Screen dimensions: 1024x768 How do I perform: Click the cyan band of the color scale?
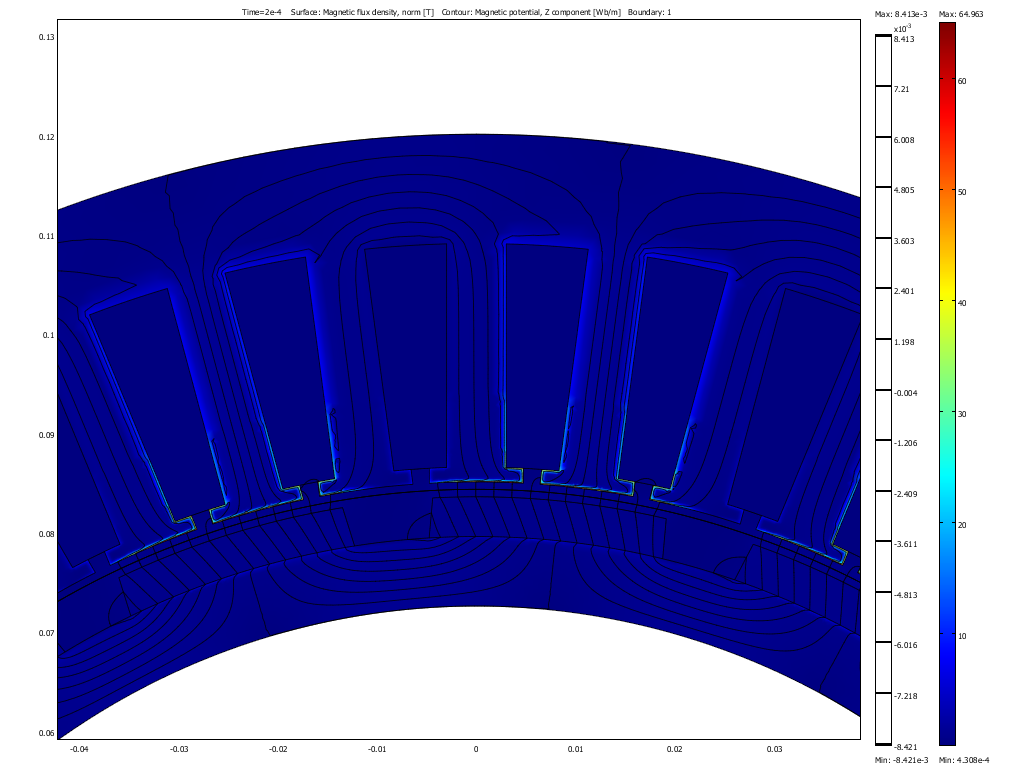(947, 500)
